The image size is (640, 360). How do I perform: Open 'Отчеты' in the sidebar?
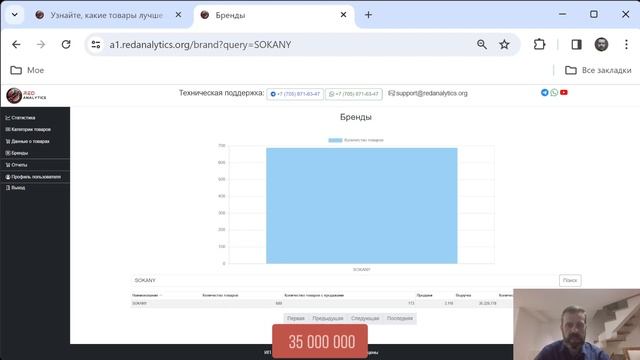[x=16, y=165]
